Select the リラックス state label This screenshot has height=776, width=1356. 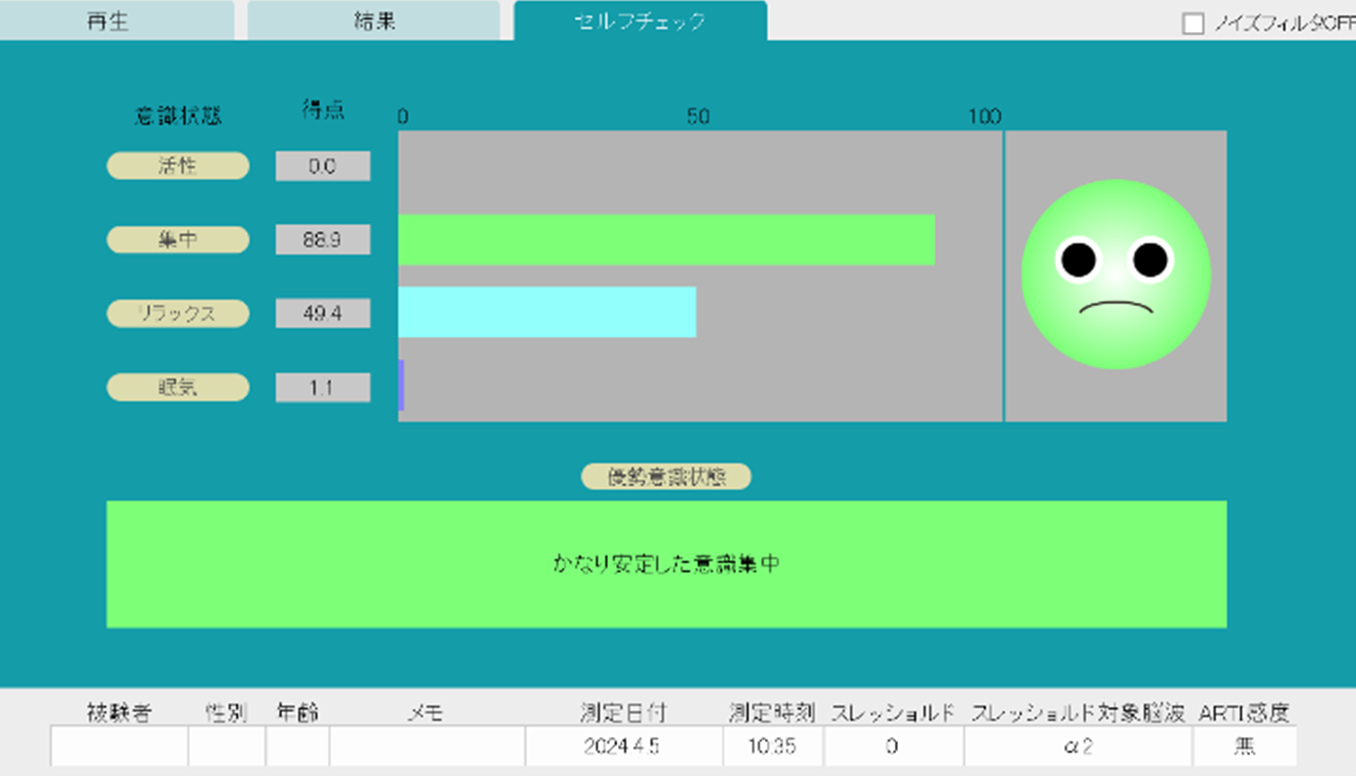(178, 313)
